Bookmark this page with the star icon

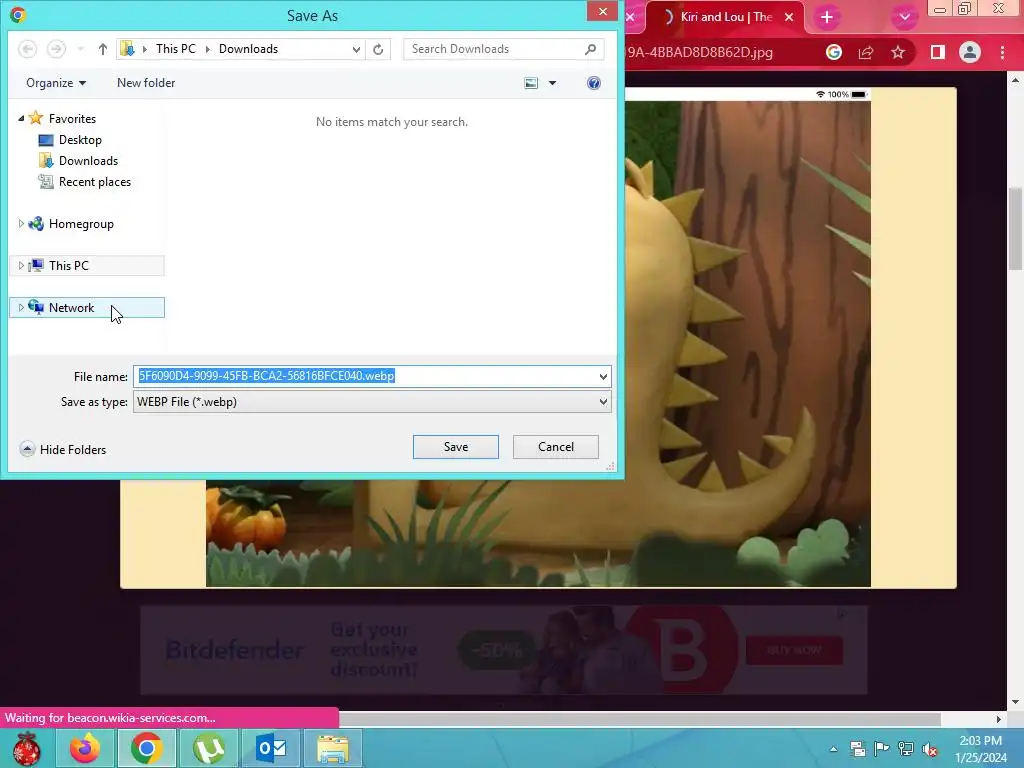pyautogui.click(x=898, y=52)
